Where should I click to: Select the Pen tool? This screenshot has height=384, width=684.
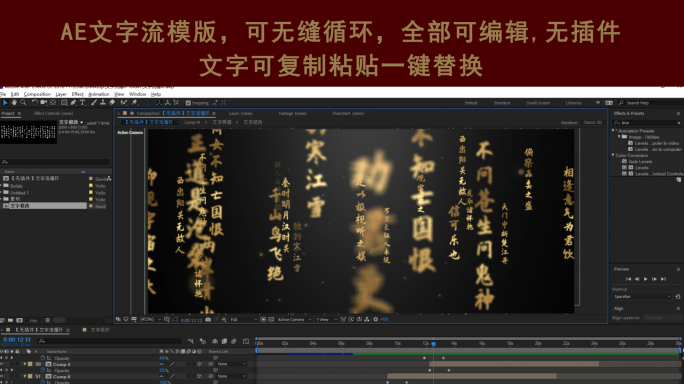click(73, 103)
